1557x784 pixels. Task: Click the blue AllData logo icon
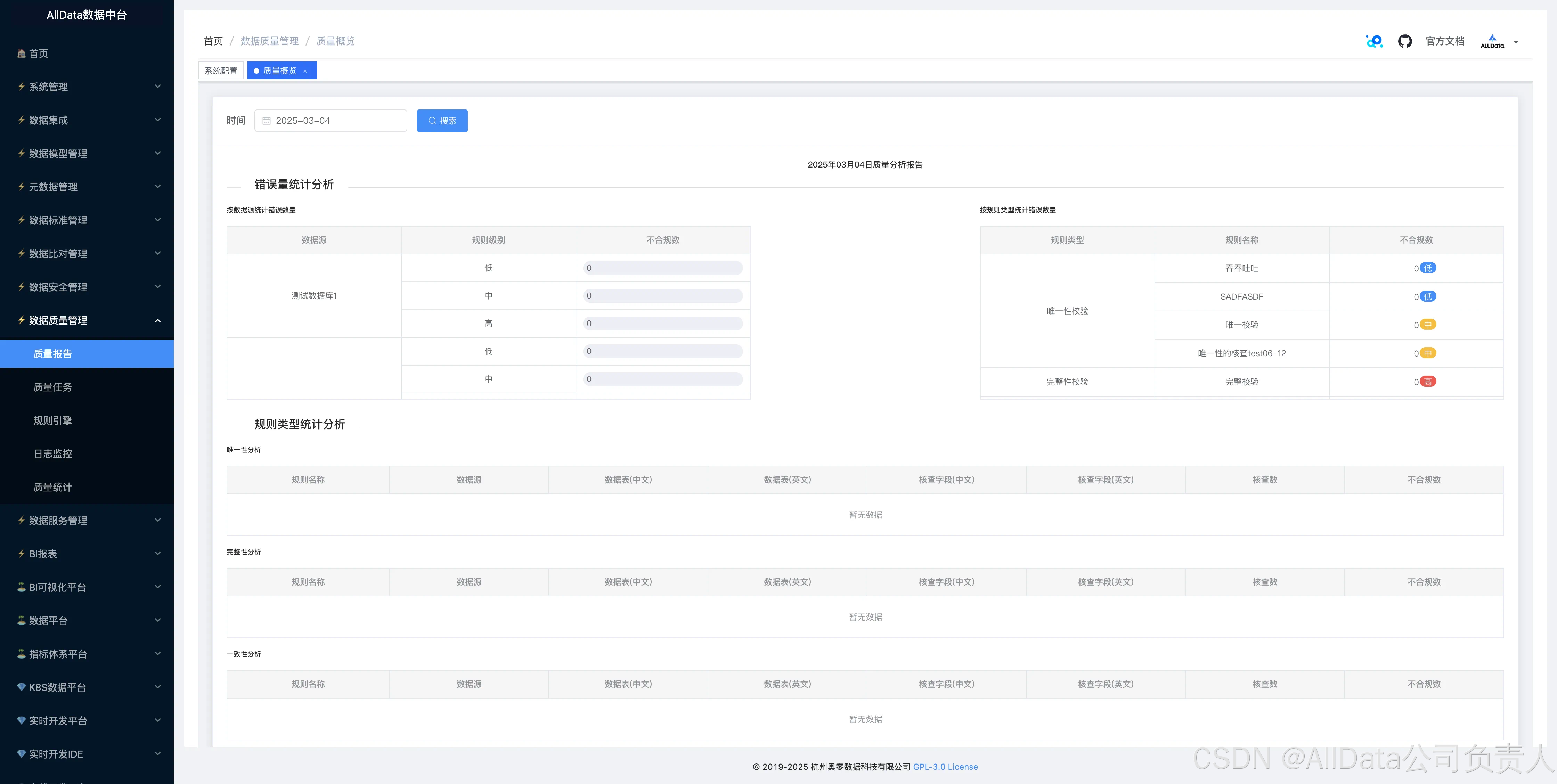click(x=1374, y=41)
